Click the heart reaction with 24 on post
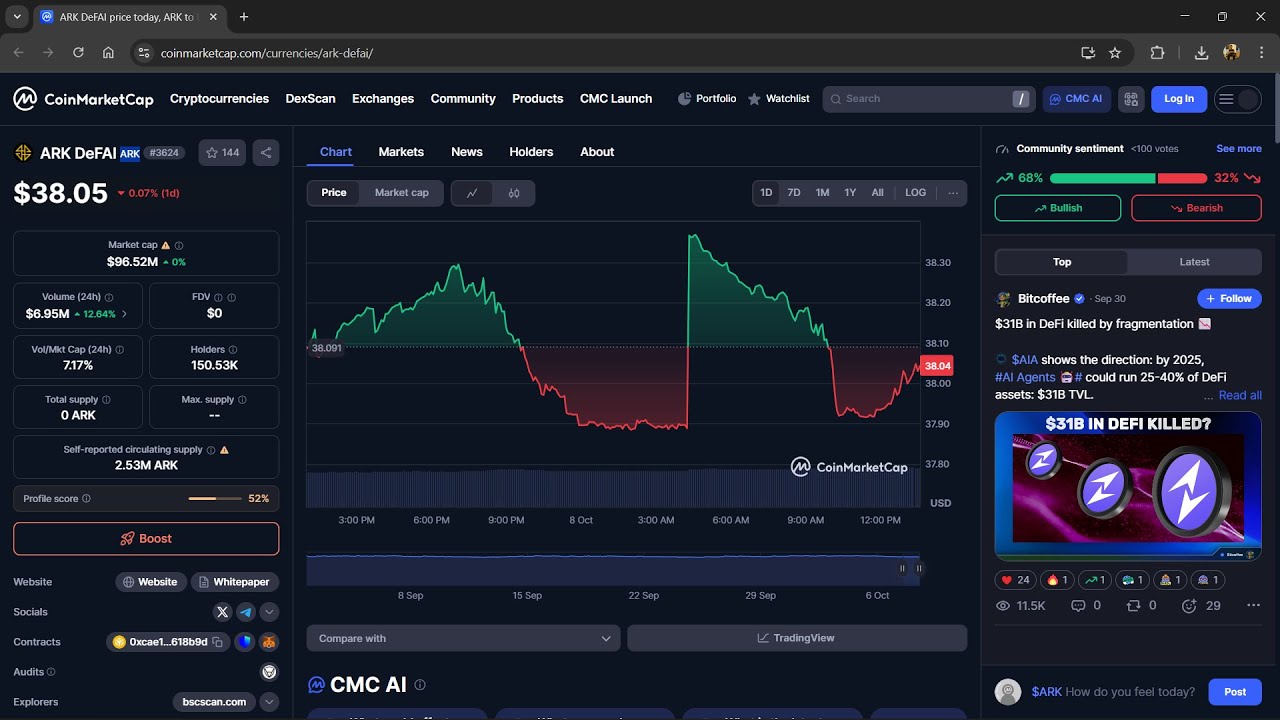This screenshot has height=720, width=1280. [1014, 580]
